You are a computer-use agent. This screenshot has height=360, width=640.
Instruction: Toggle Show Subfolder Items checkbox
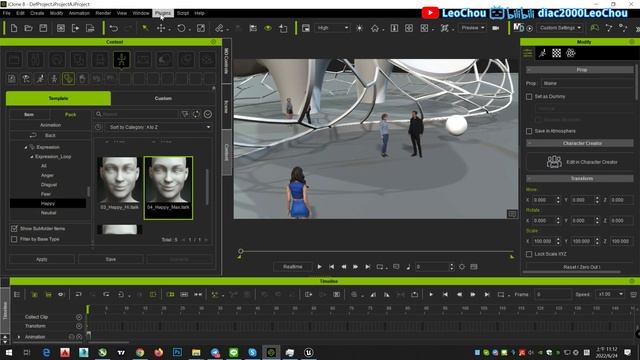click(14, 229)
